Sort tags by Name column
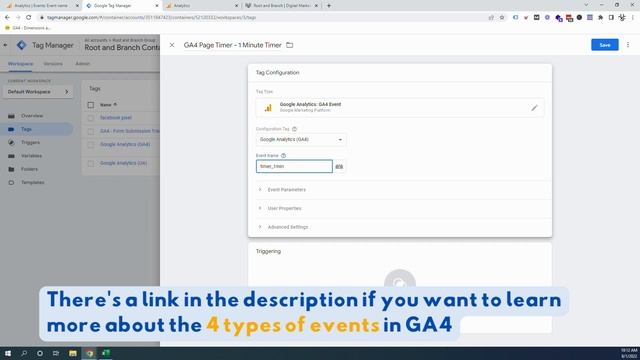Viewport: 640px width, 360px height. pyautogui.click(x=108, y=105)
